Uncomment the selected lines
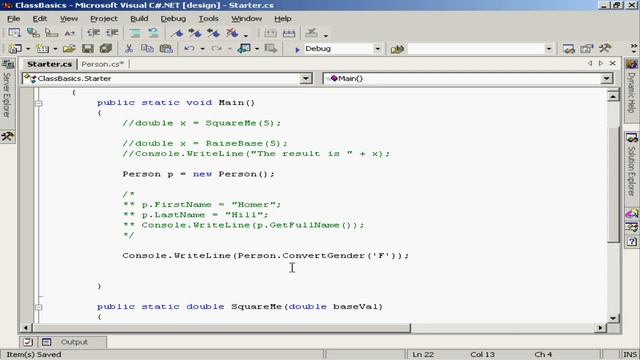 click(x=153, y=33)
